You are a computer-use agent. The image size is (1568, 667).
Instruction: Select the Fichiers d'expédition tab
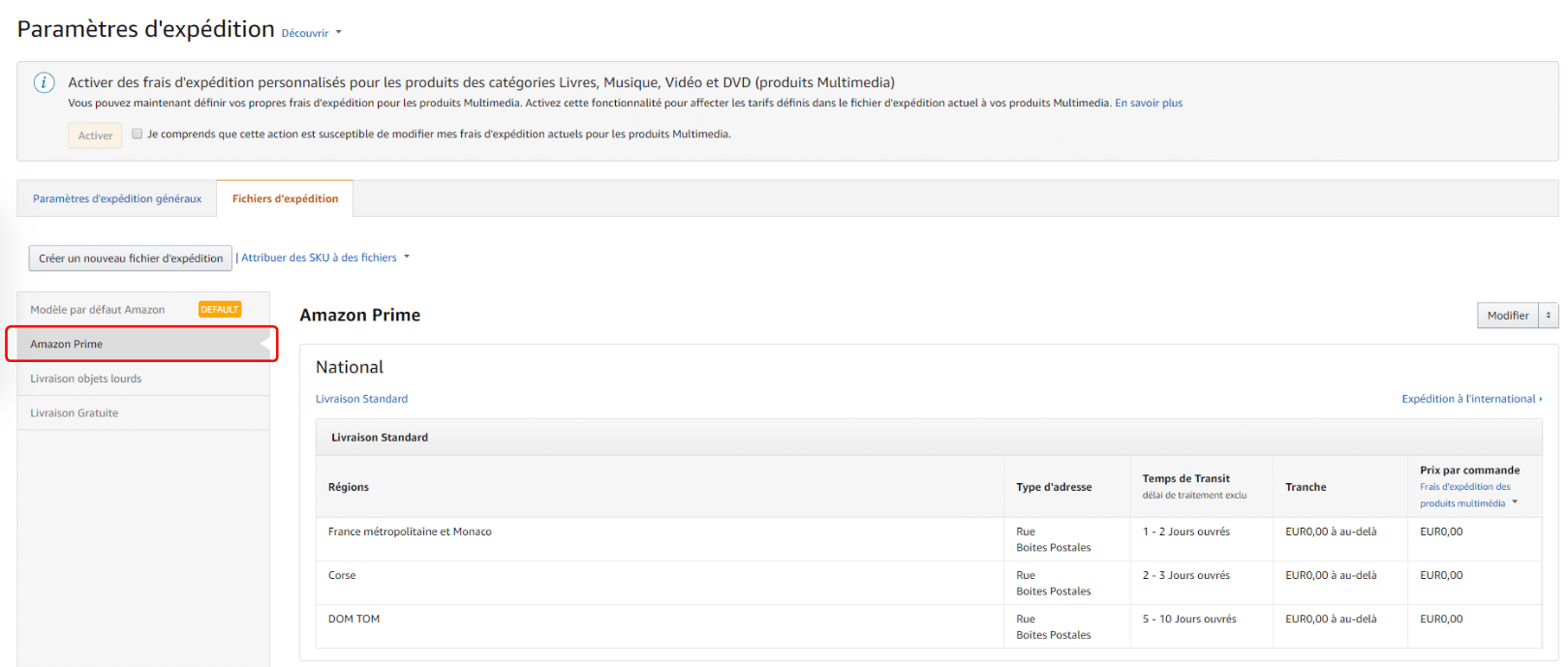click(x=285, y=198)
